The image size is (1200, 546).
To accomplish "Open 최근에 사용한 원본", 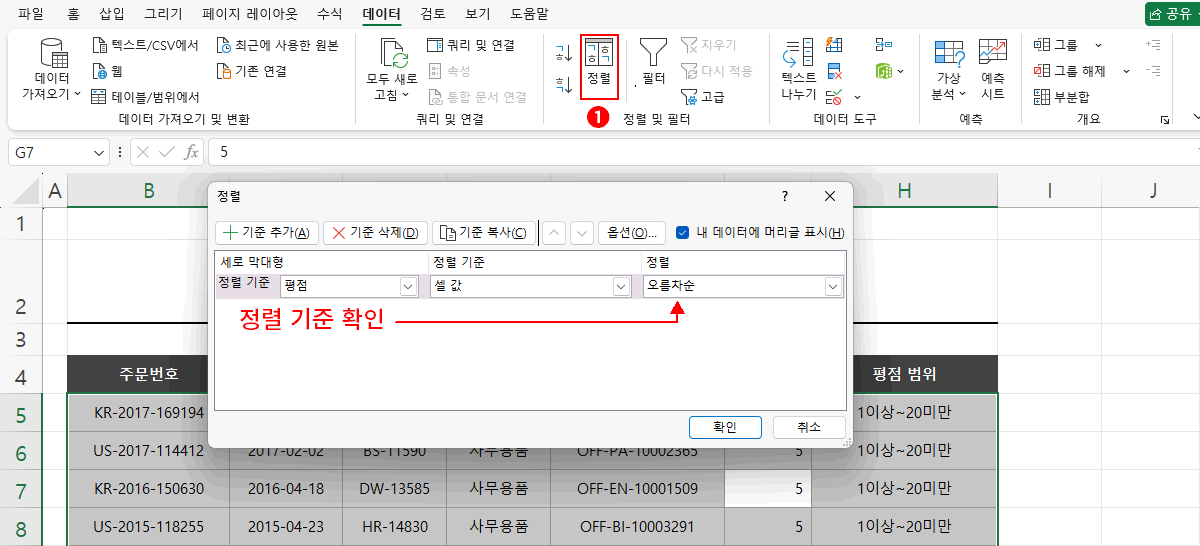I will 279,45.
